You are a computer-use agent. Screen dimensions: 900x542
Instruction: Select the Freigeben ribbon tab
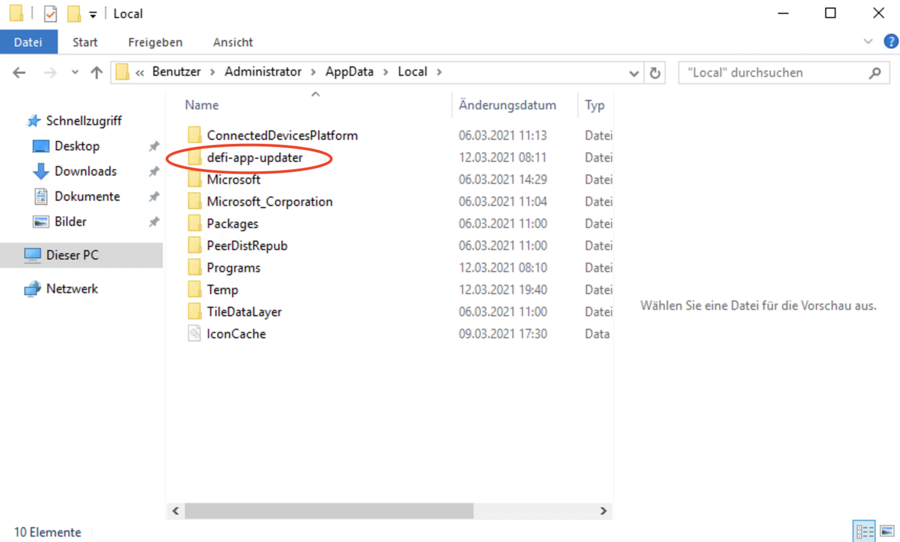[155, 42]
